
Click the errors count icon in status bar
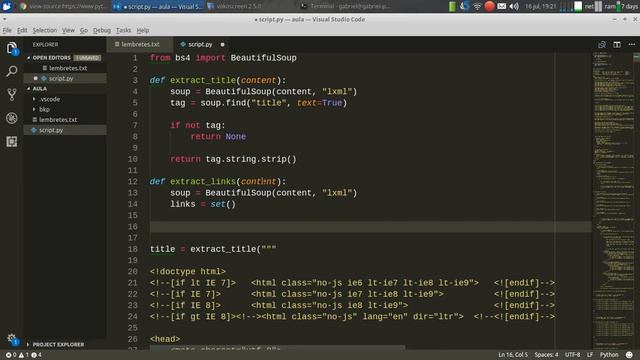[11, 355]
